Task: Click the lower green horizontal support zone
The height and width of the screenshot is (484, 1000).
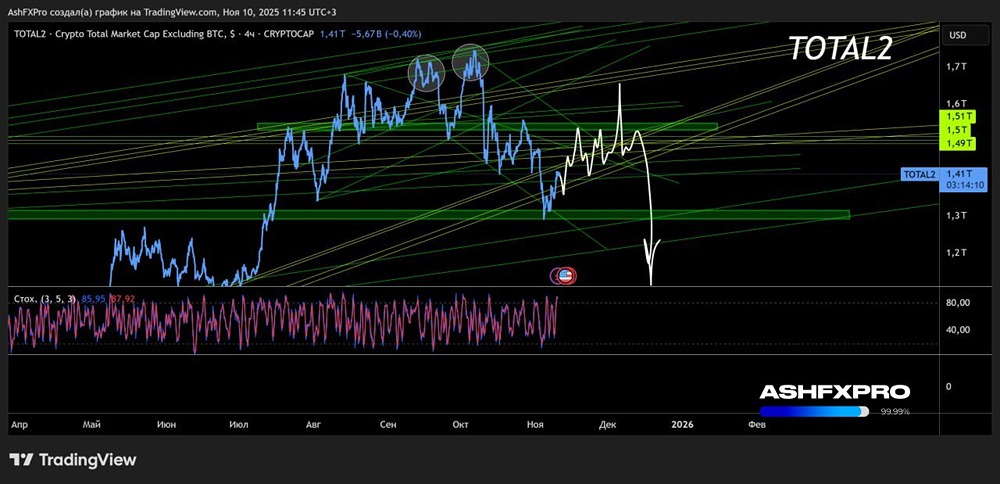Action: point(428,214)
